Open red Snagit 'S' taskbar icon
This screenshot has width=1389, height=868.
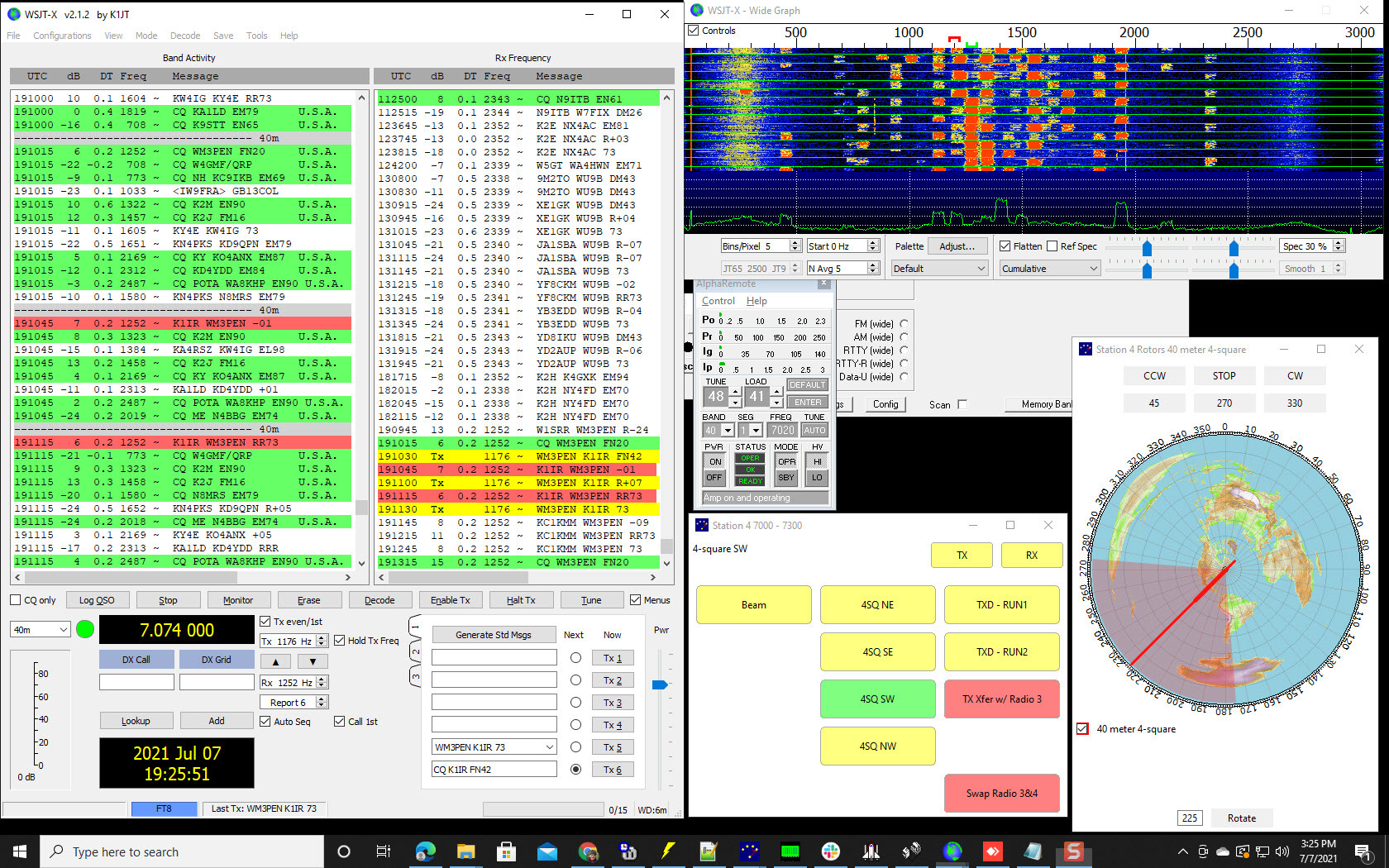coord(1073,851)
